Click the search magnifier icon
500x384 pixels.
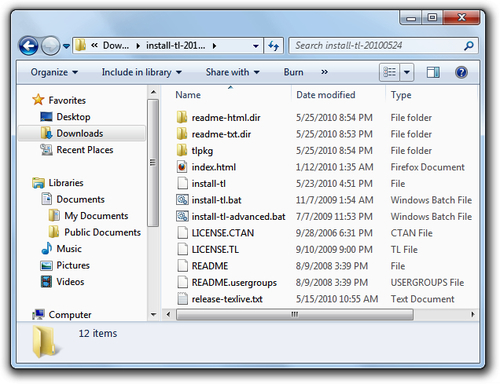(468, 46)
